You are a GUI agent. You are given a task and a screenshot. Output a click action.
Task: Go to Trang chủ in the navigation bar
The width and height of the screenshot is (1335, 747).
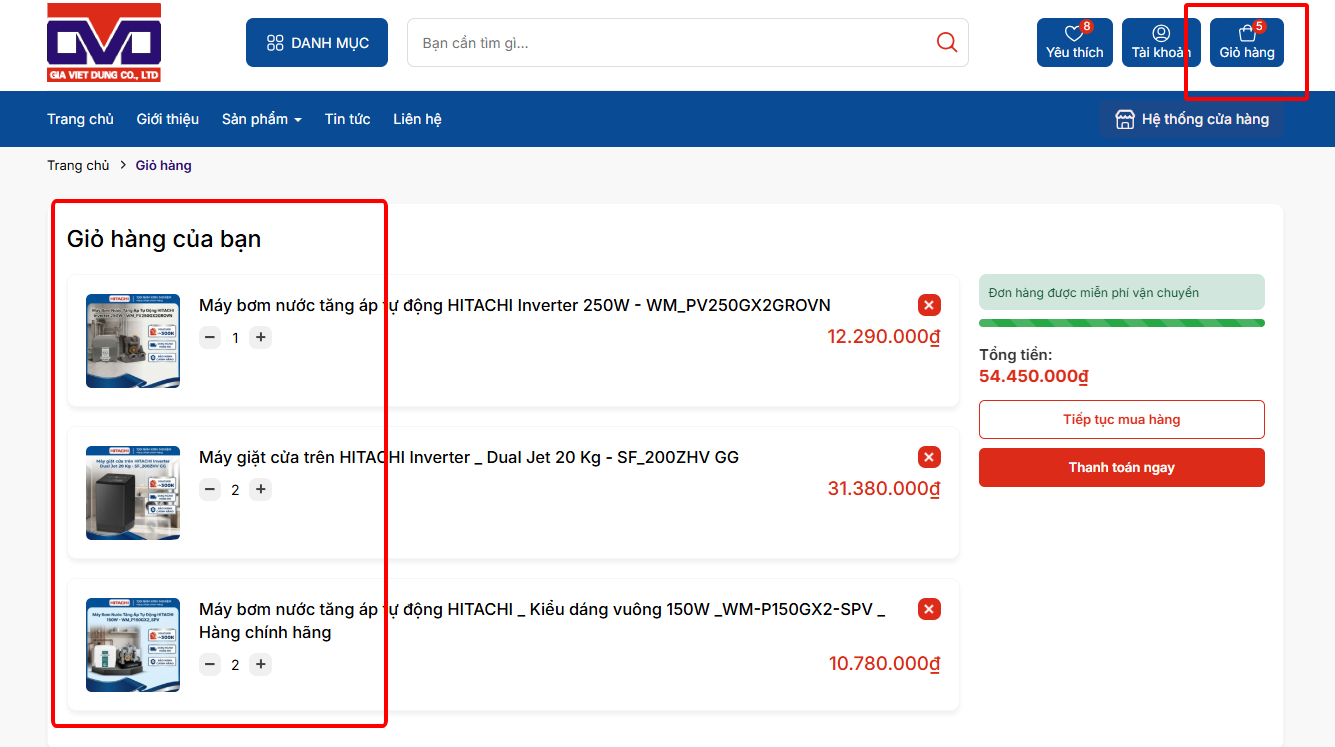point(80,119)
